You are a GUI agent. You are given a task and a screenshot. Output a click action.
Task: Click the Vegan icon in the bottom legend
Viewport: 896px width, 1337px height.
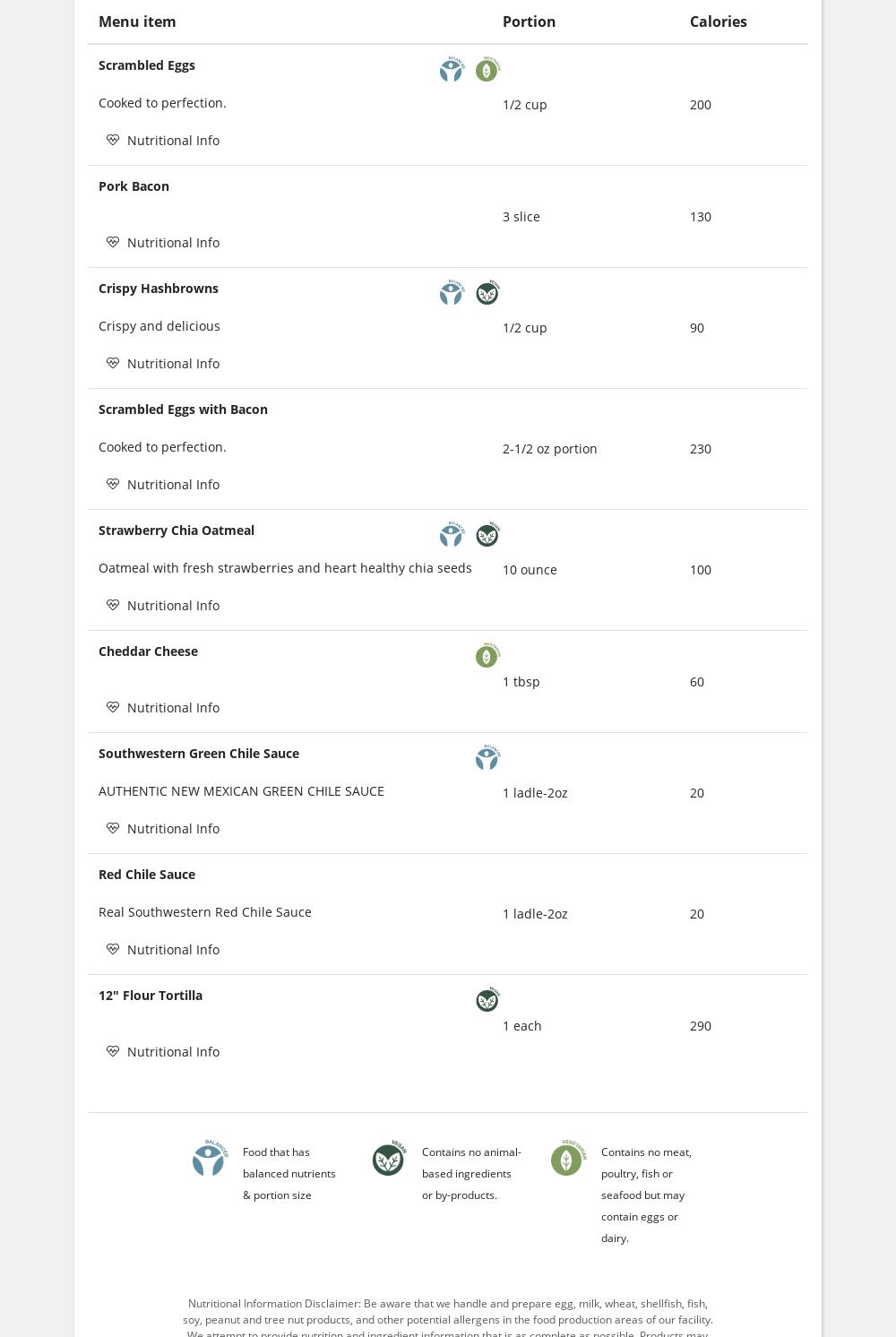tap(388, 1160)
